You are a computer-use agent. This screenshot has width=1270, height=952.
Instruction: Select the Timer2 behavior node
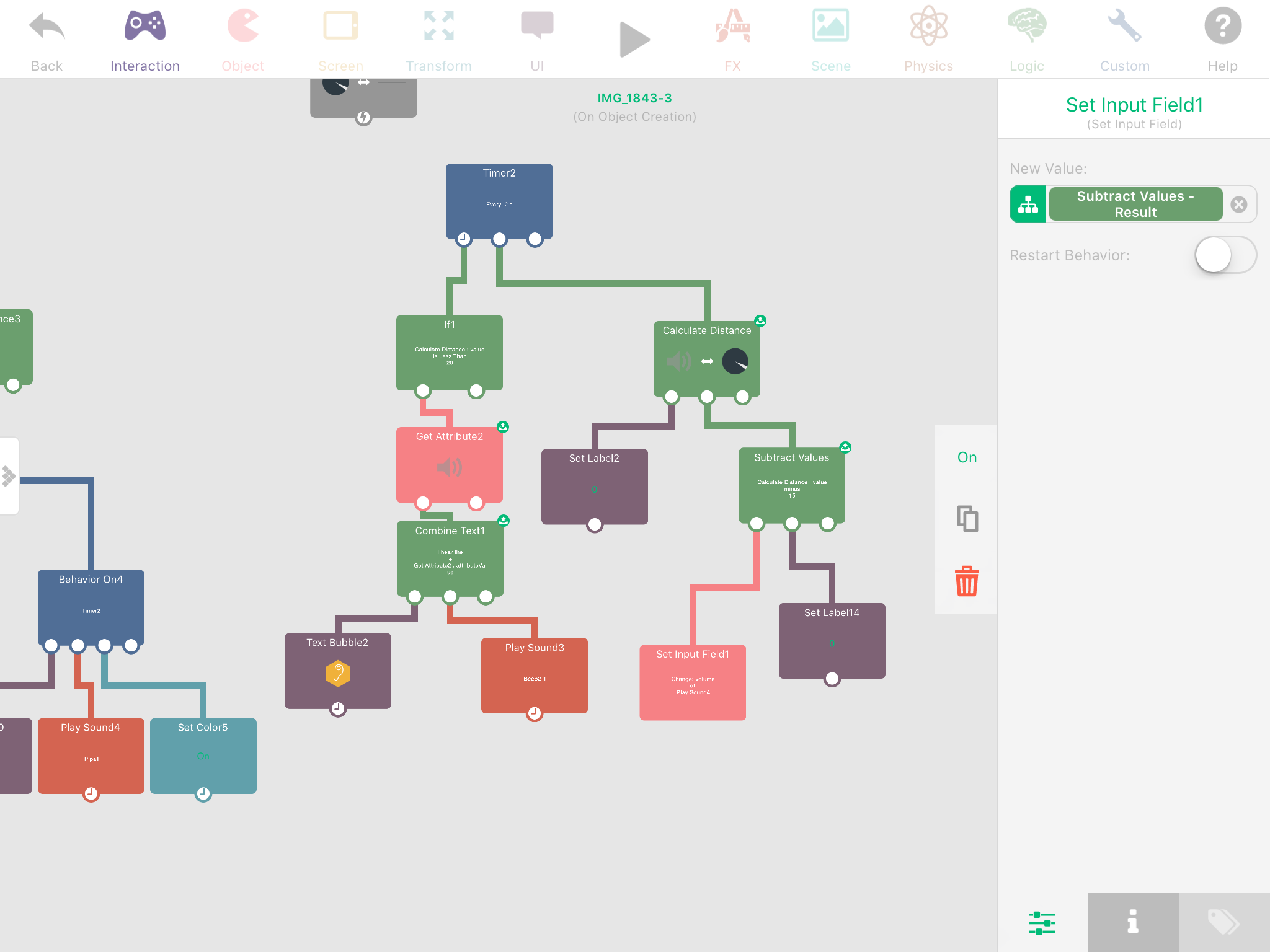coord(499,198)
